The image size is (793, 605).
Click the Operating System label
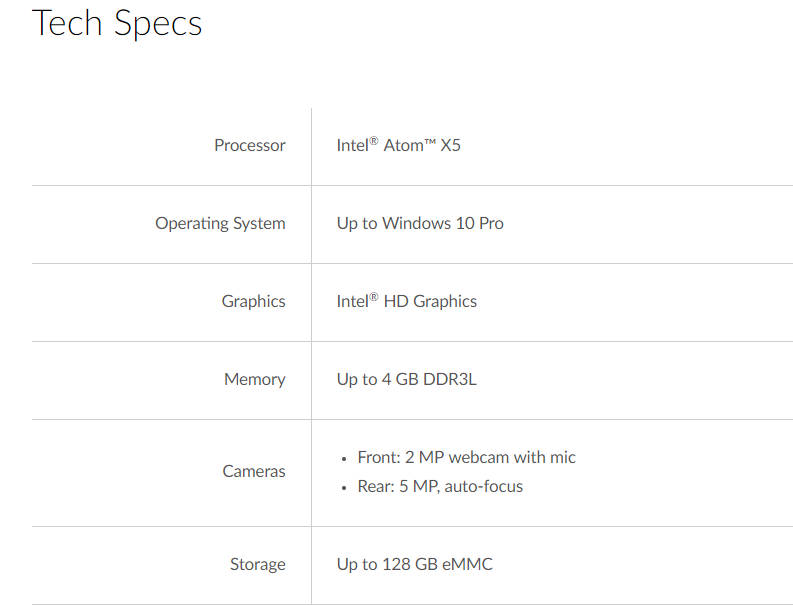(220, 224)
